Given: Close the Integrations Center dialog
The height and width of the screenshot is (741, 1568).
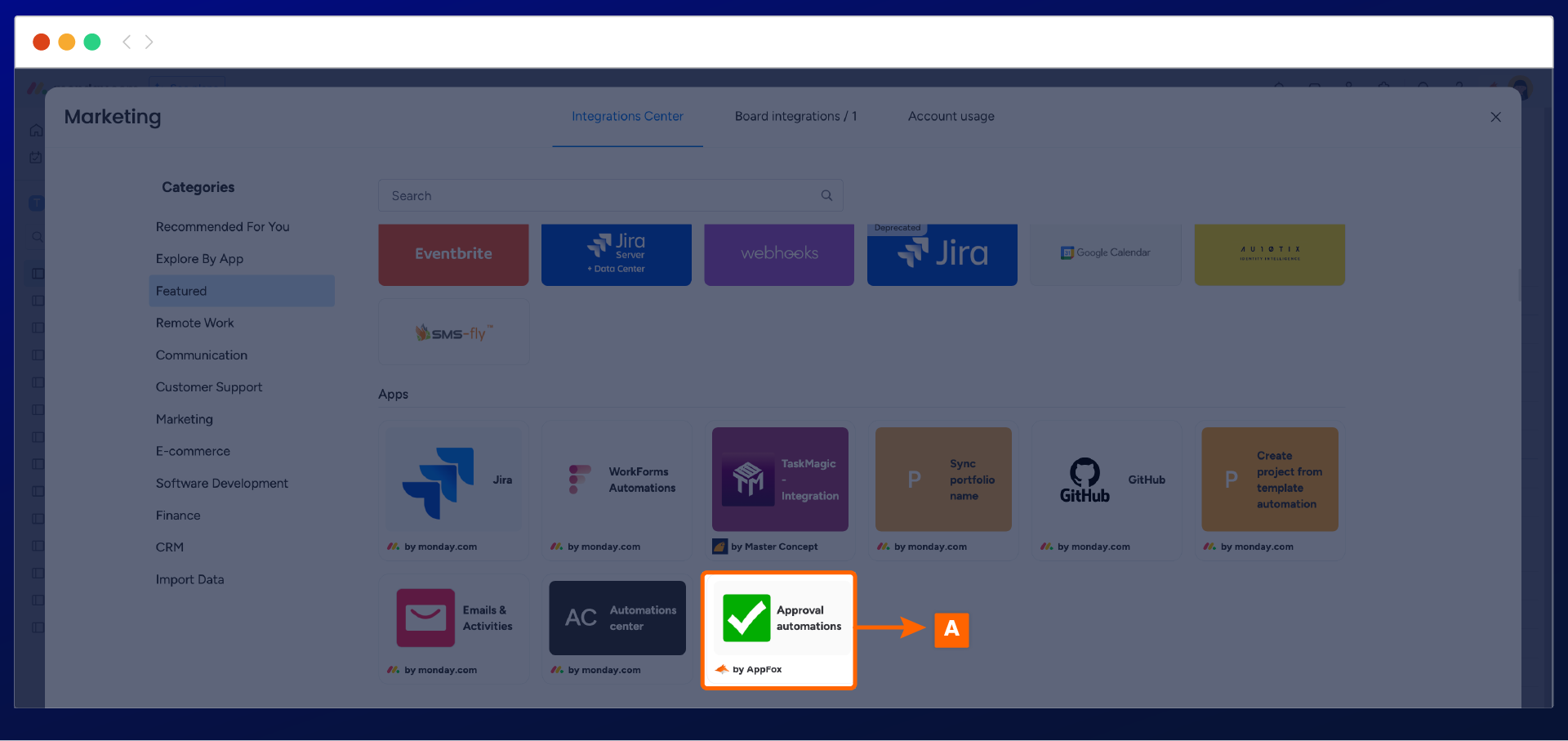Looking at the screenshot, I should 1495,117.
